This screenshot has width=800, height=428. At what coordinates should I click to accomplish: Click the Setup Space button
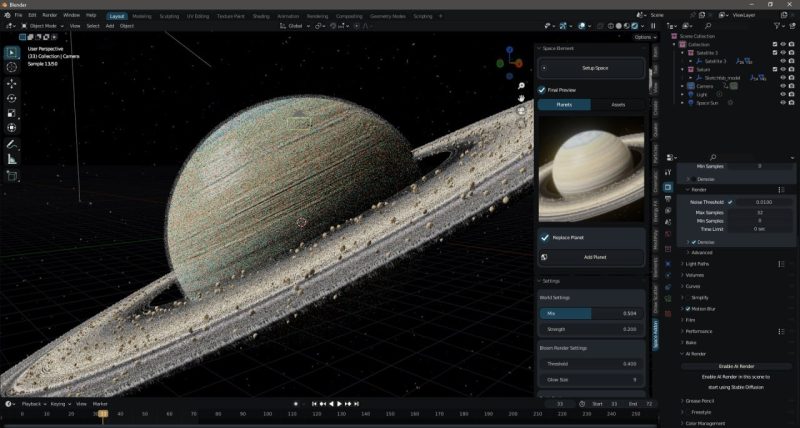click(x=594, y=68)
